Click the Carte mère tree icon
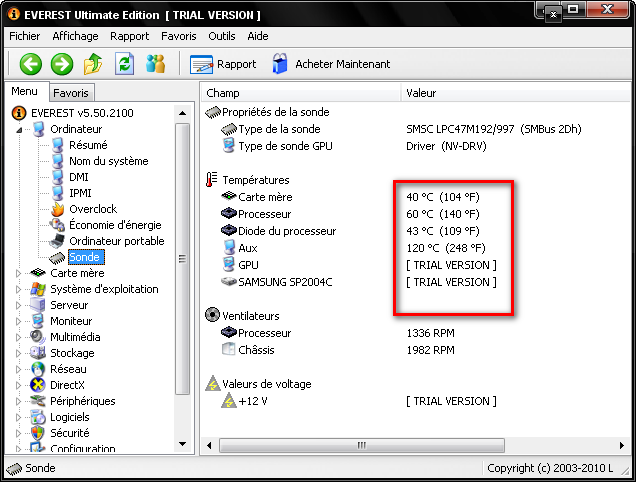 pyautogui.click(x=38, y=273)
